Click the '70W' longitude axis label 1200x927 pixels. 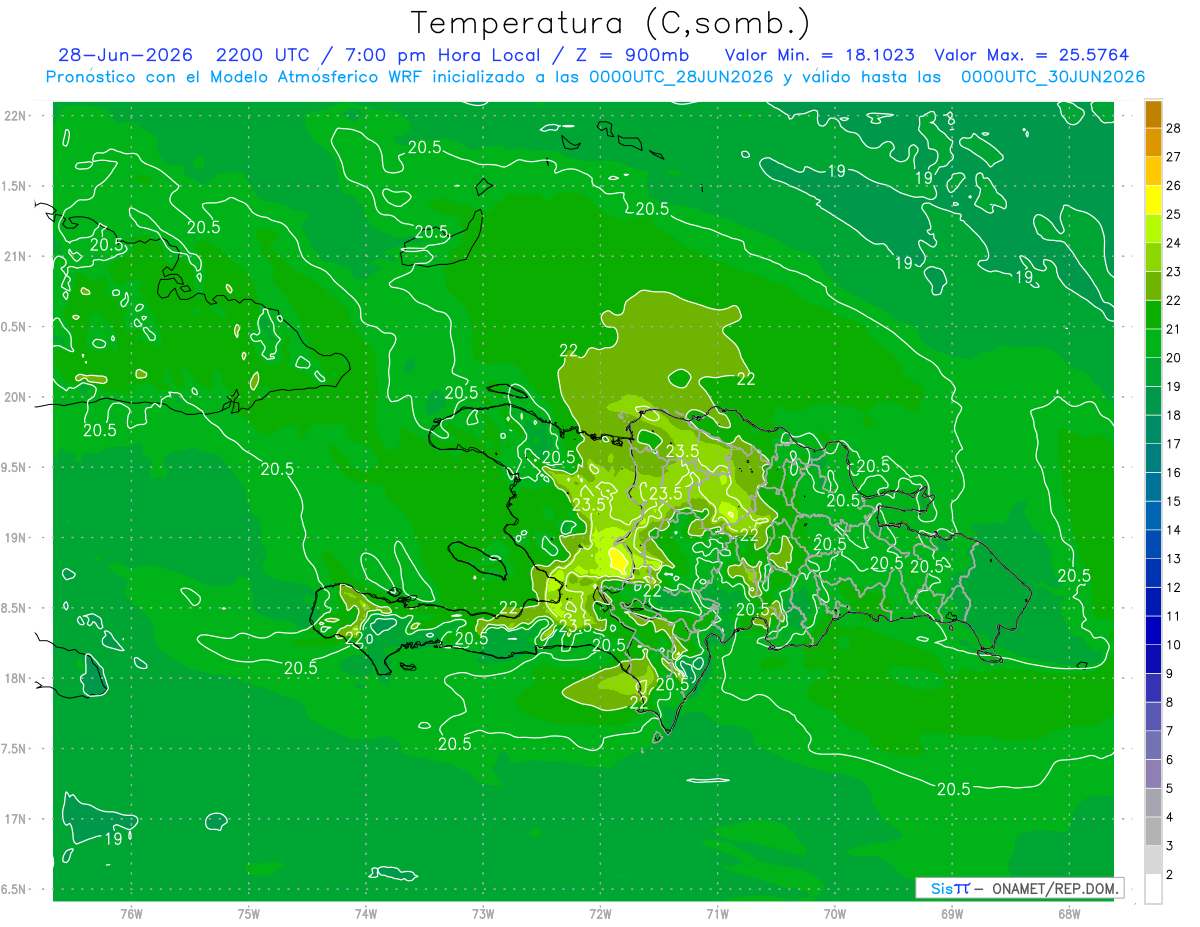pyautogui.click(x=835, y=914)
